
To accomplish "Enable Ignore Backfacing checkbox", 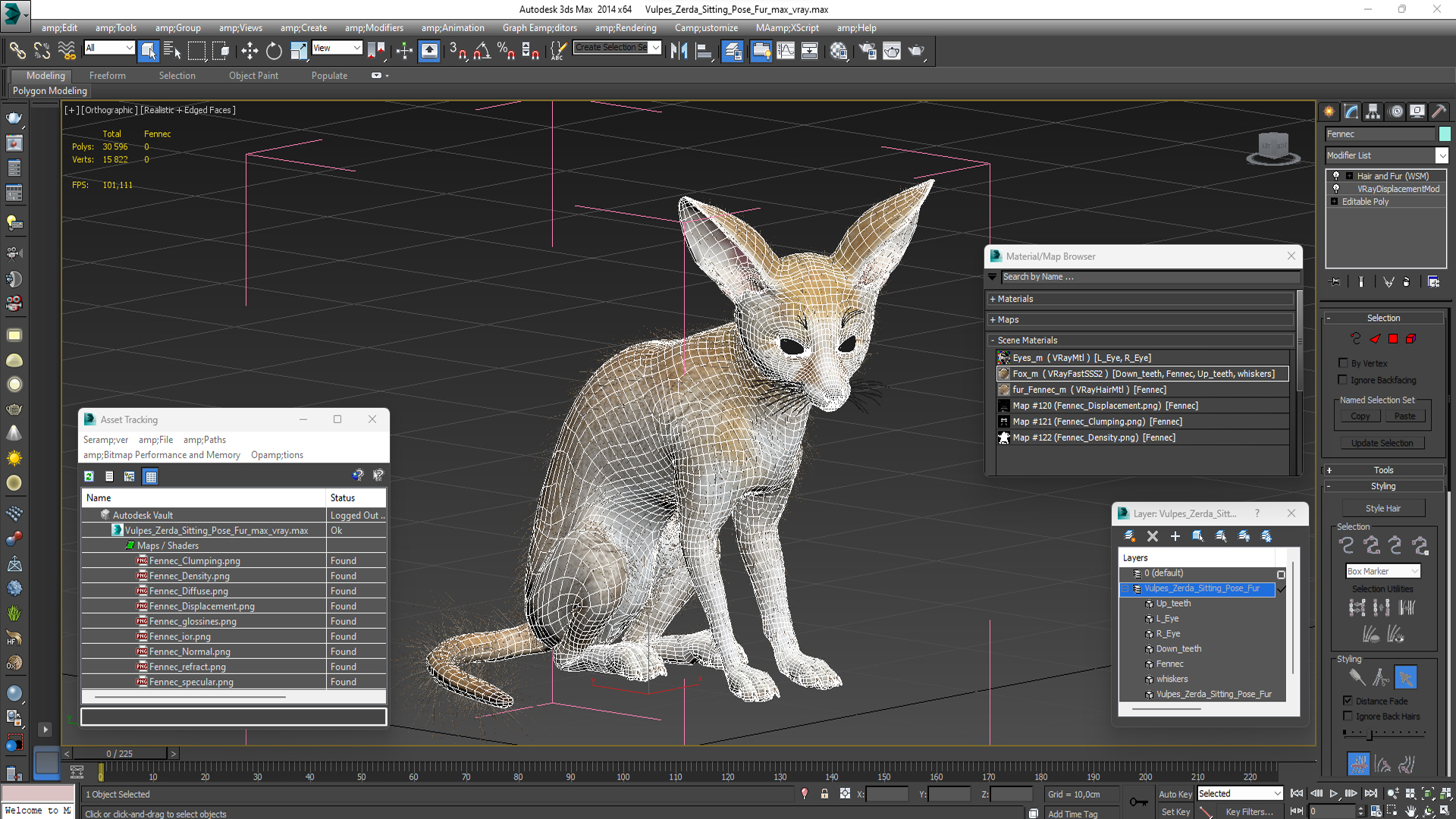I will 1343,380.
